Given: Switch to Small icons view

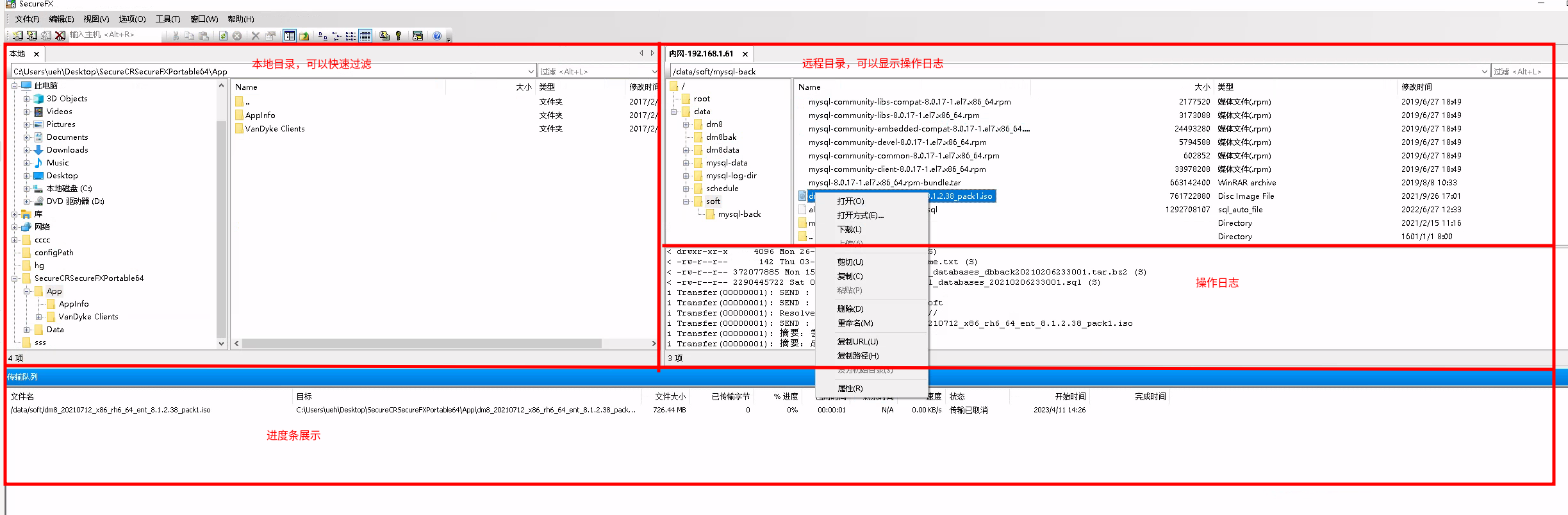Looking at the screenshot, I should [x=337, y=36].
